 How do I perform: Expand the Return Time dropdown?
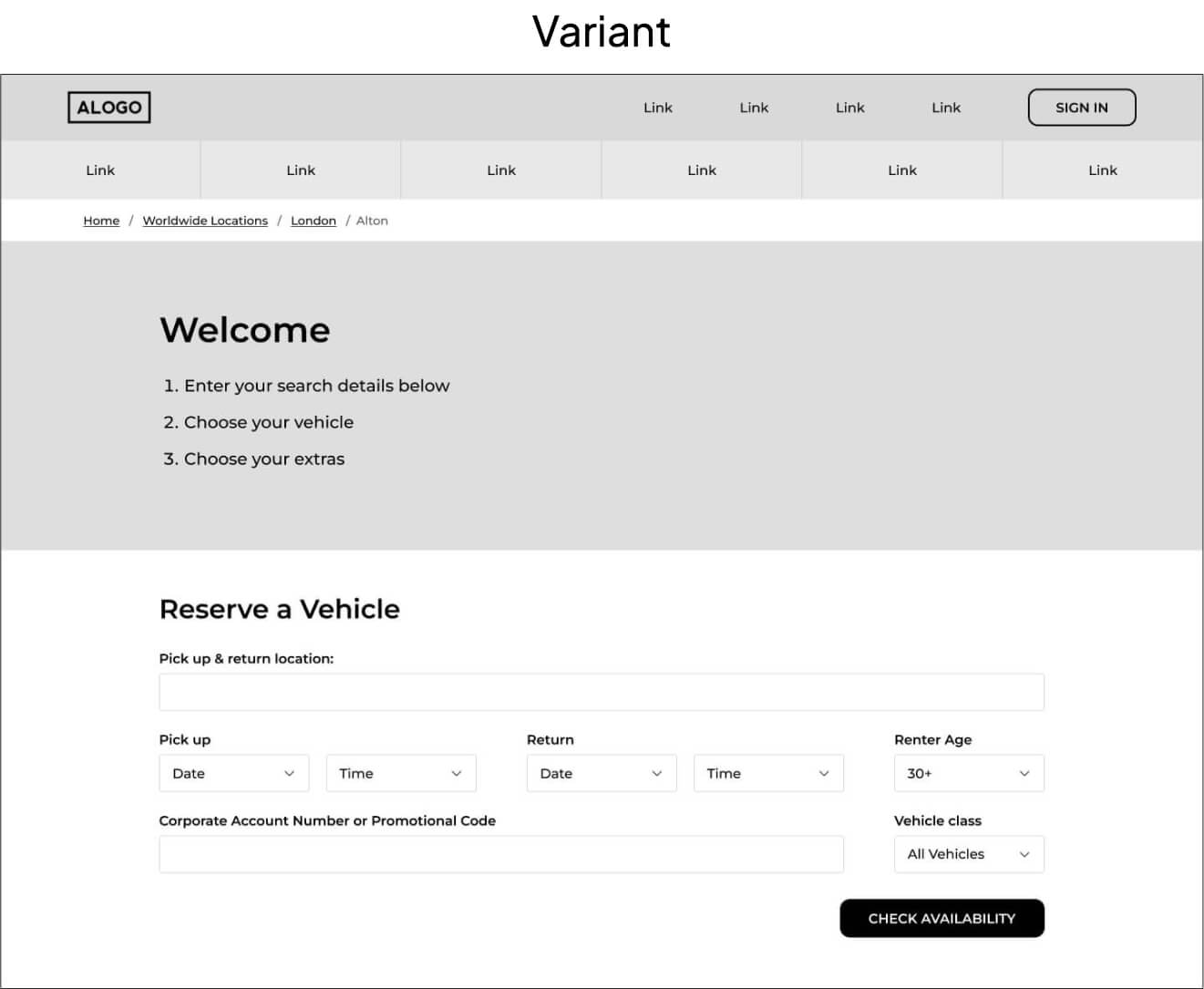click(768, 773)
